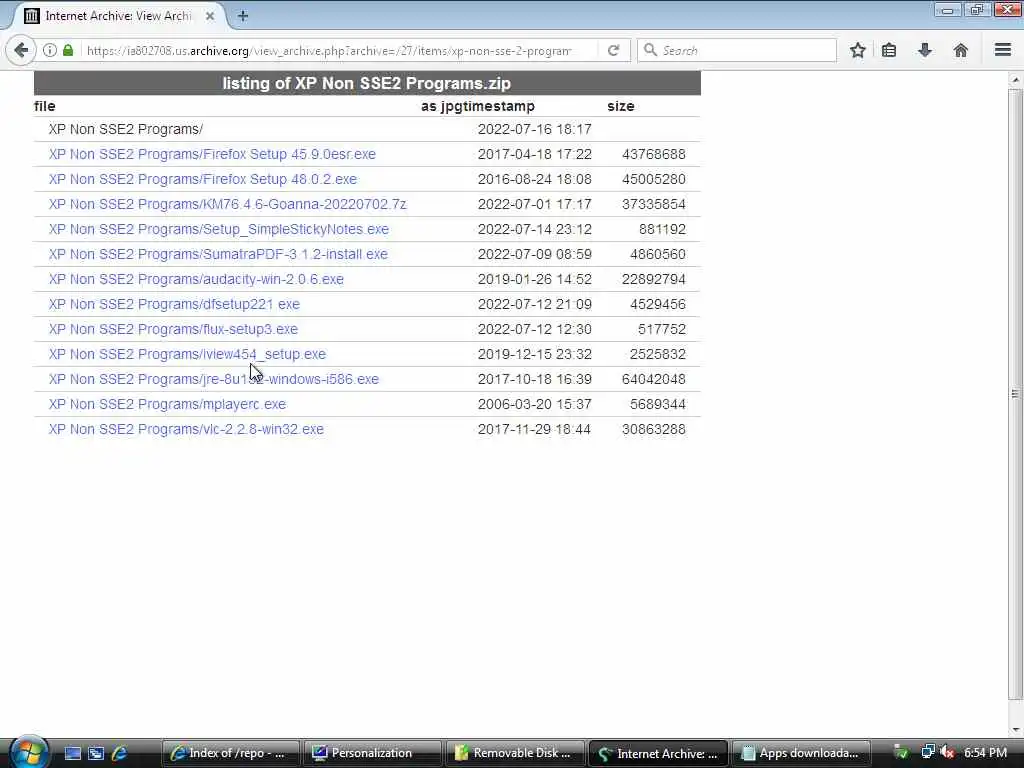1024x768 pixels.
Task: Click the scrollbar down arrow
Action: (x=1015, y=730)
